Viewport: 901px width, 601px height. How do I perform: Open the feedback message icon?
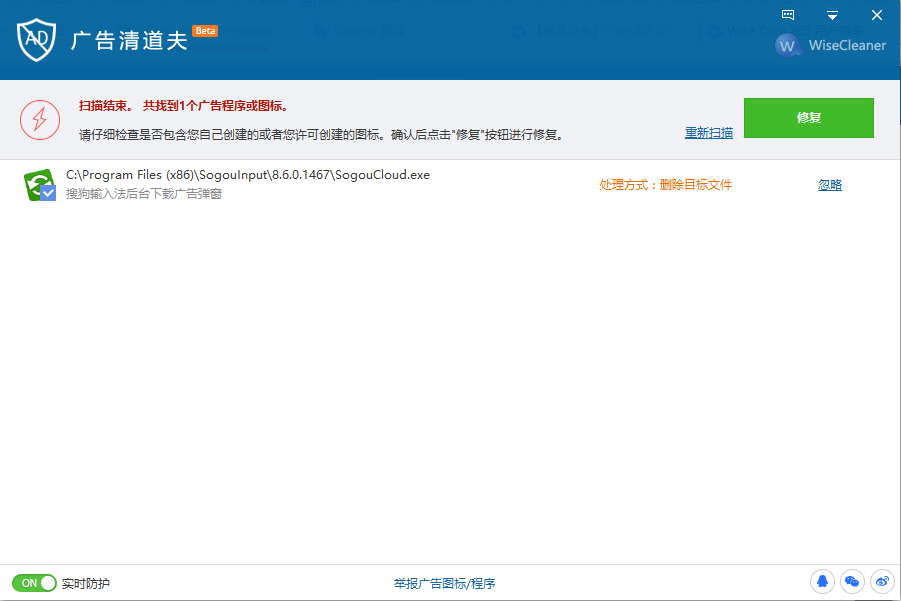pos(788,15)
